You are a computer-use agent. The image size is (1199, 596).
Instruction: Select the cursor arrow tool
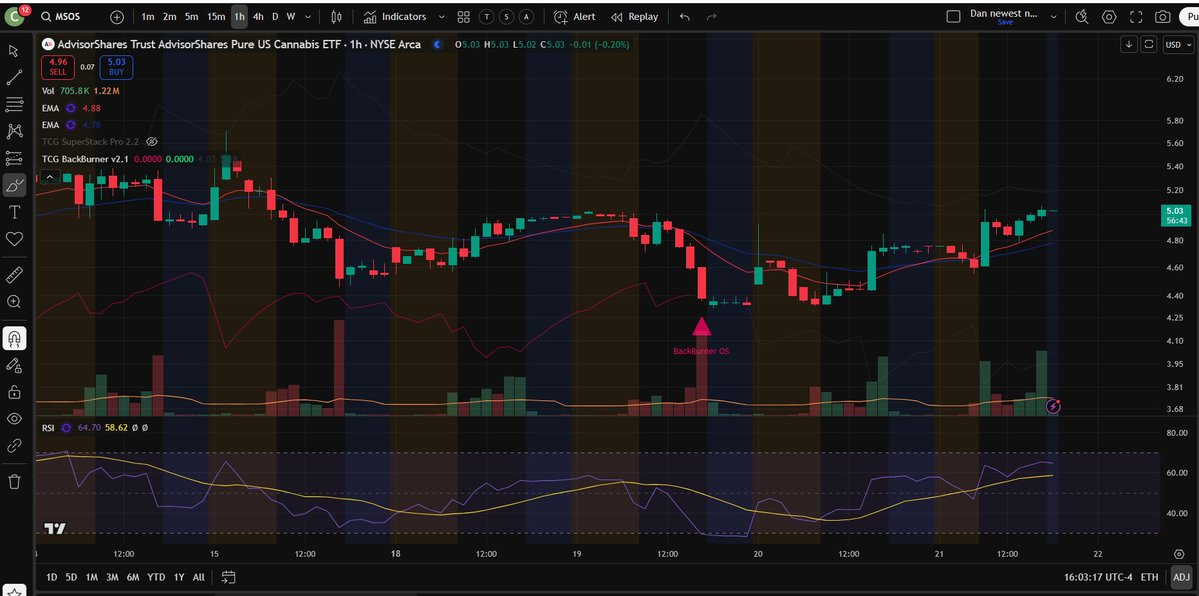(14, 50)
